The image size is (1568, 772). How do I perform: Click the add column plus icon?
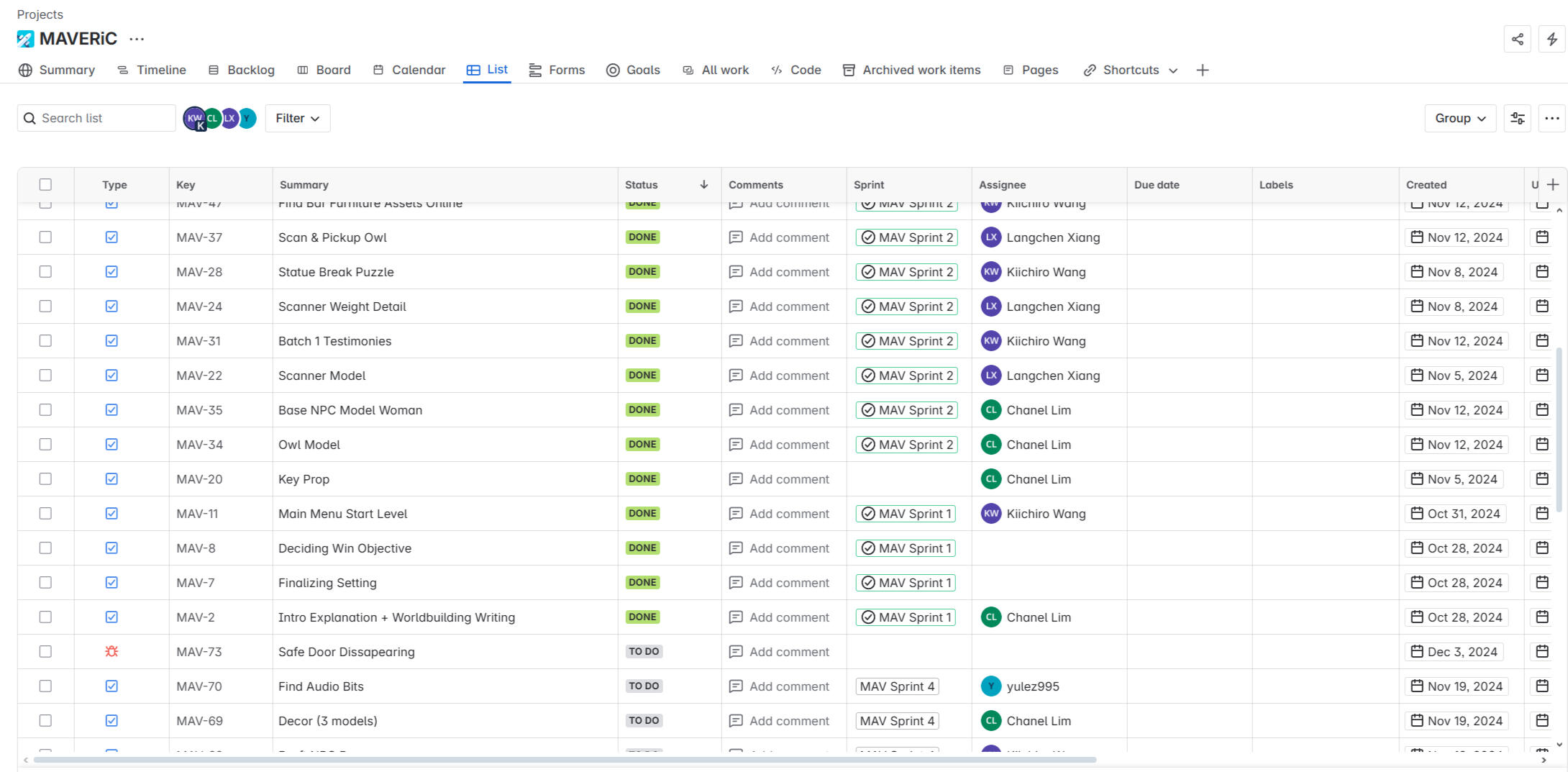click(1553, 185)
